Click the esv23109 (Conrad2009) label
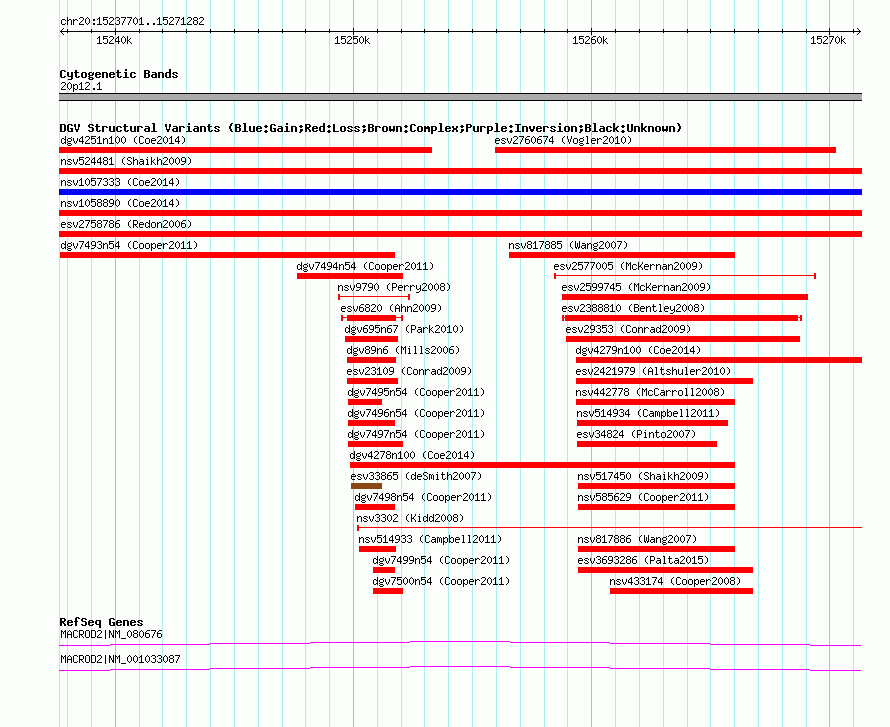The image size is (890, 727). click(x=409, y=371)
